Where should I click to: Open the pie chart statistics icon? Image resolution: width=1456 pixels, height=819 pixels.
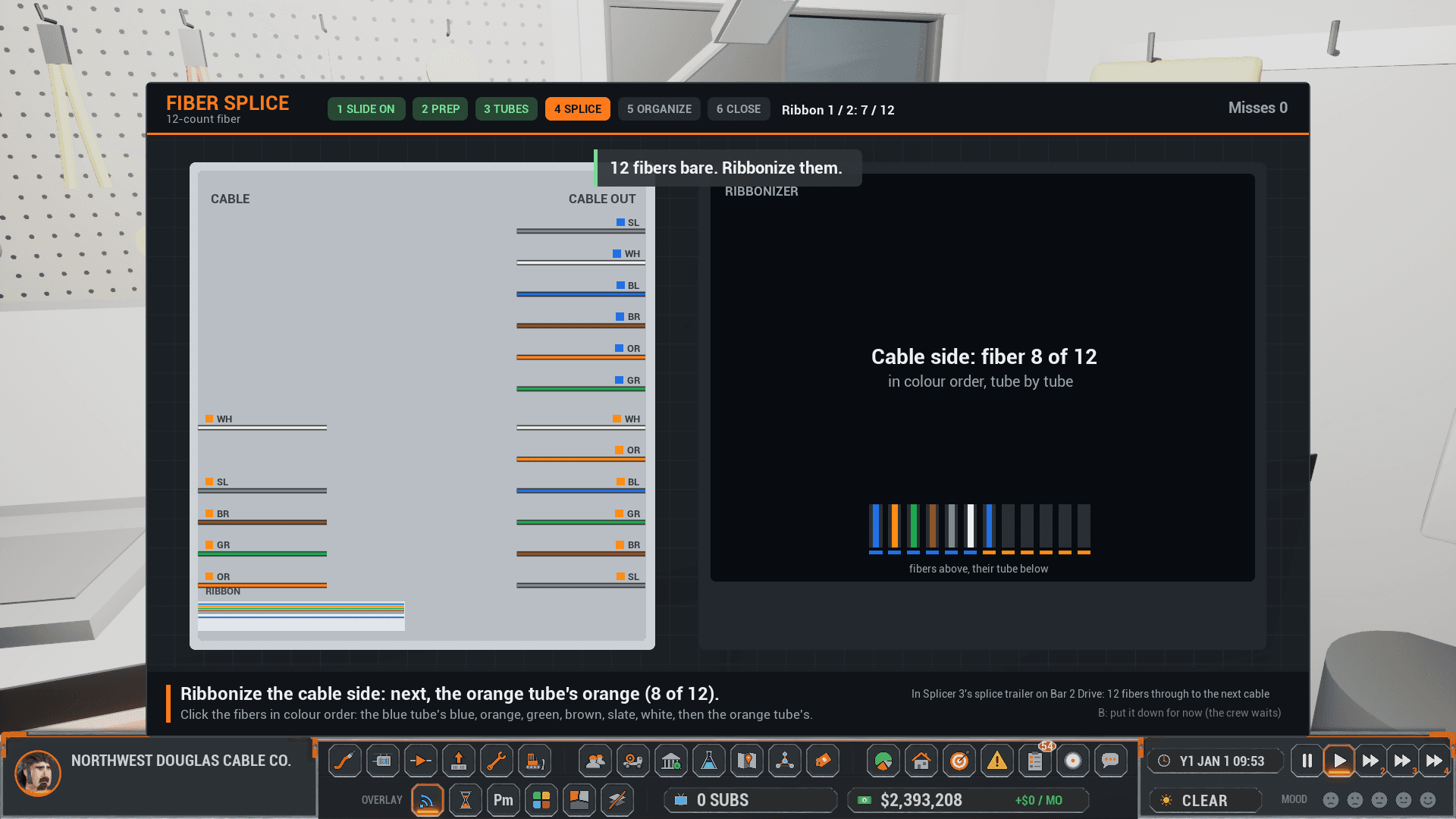[x=883, y=761]
